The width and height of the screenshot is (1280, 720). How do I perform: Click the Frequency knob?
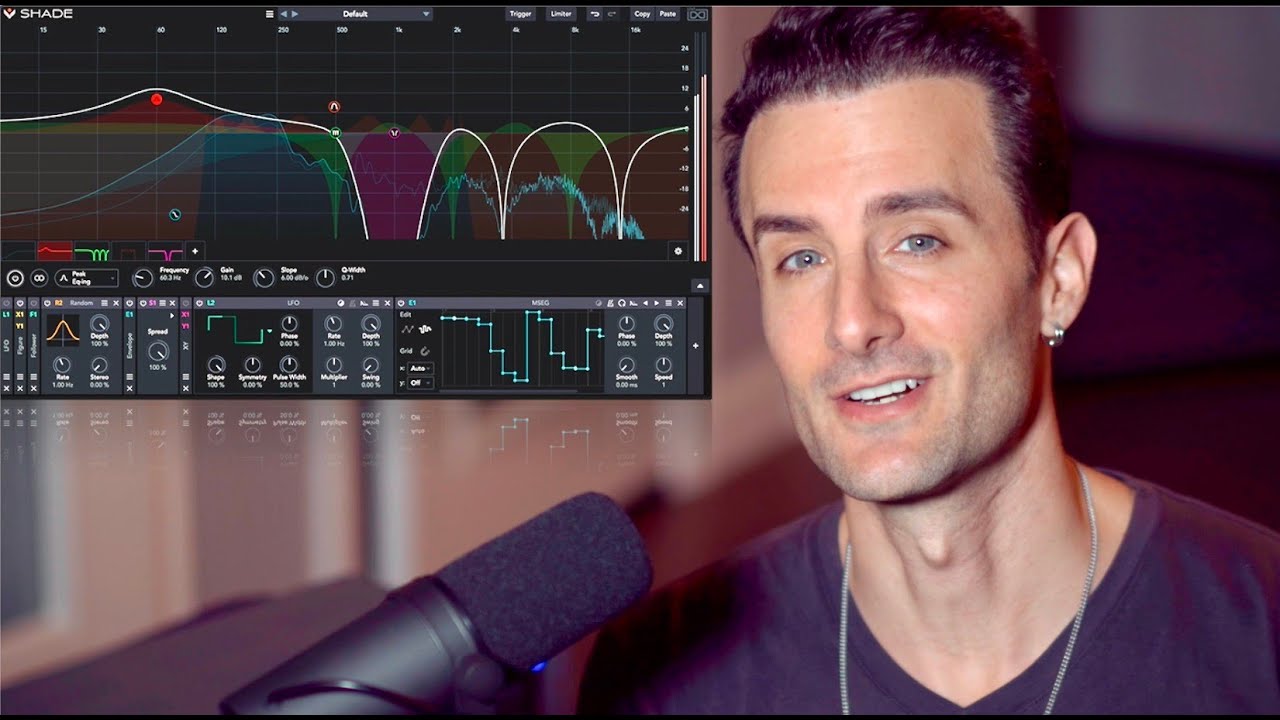(143, 278)
